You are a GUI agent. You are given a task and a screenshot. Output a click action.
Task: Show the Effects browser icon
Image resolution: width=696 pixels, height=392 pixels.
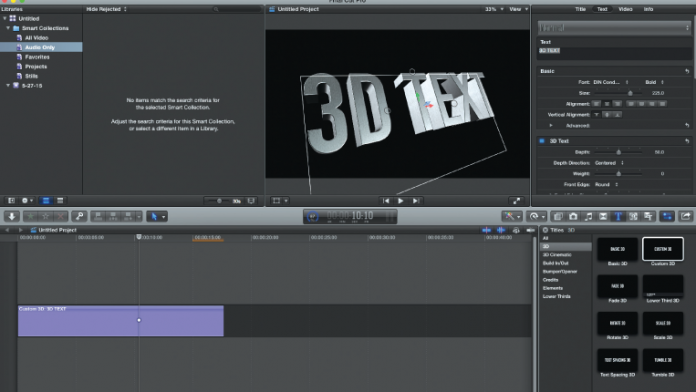coord(558,216)
